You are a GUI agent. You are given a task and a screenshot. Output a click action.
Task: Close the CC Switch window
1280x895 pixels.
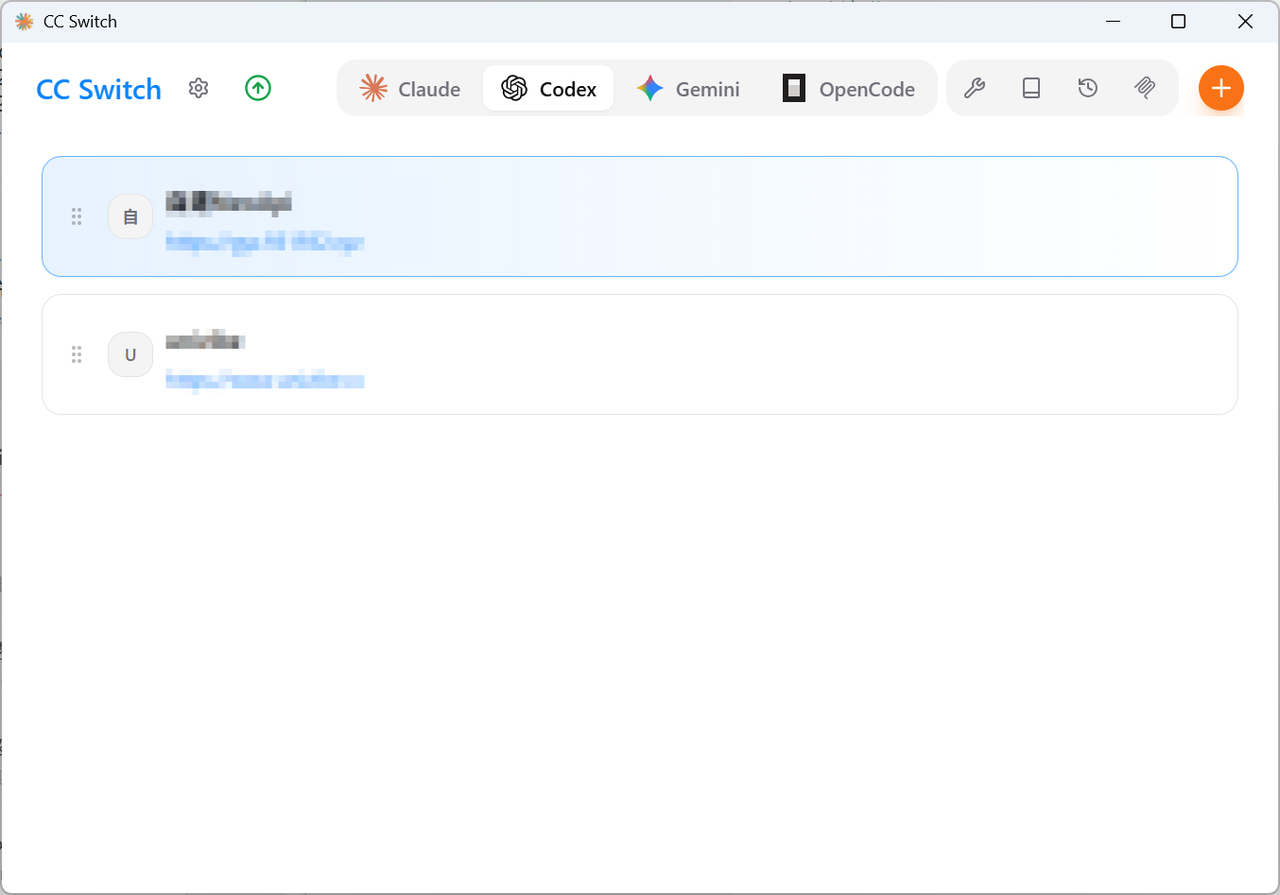click(x=1245, y=21)
